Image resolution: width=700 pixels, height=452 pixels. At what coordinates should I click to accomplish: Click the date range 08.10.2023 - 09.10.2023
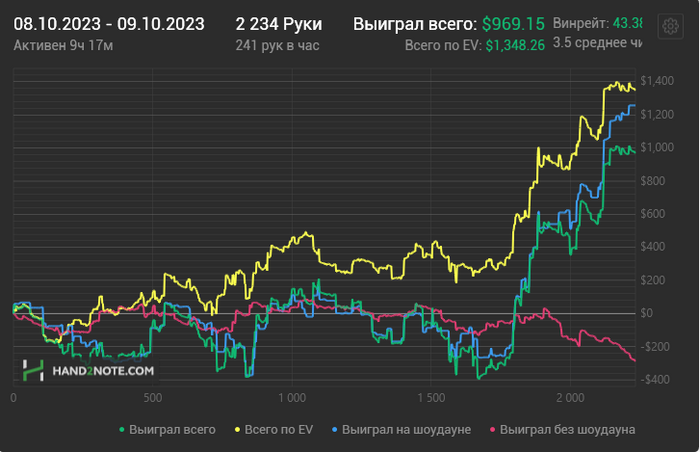coord(109,24)
